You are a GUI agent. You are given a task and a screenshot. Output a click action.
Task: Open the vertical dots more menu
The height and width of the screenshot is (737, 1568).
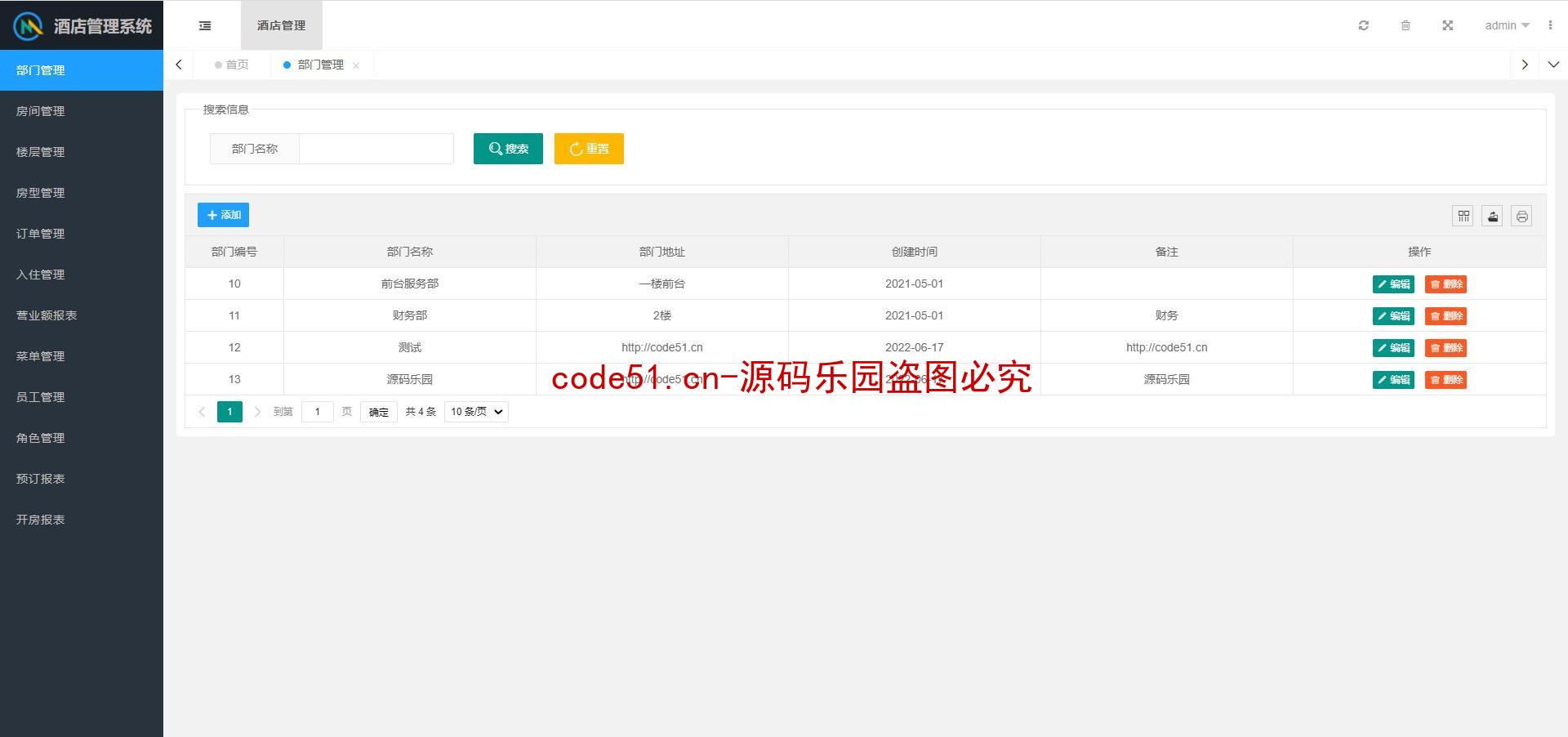pyautogui.click(x=1549, y=25)
